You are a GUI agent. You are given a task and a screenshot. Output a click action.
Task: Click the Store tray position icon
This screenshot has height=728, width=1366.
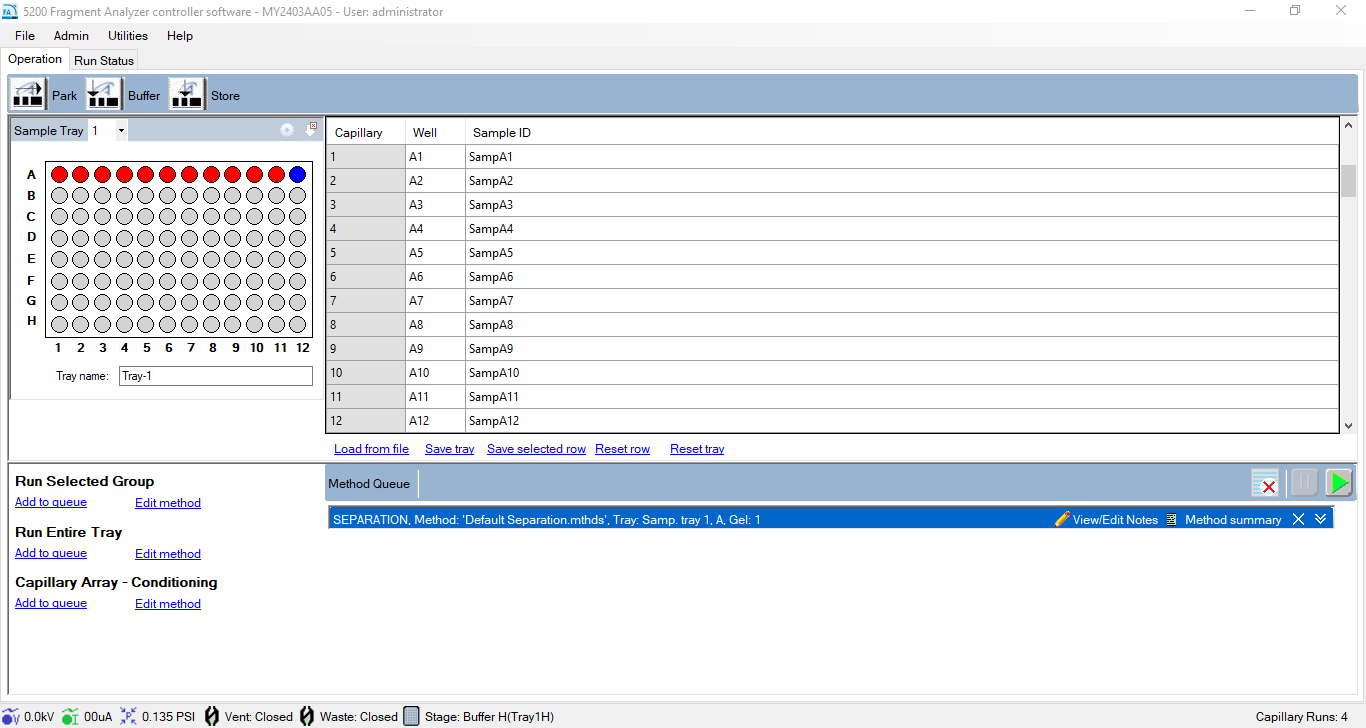click(187, 94)
